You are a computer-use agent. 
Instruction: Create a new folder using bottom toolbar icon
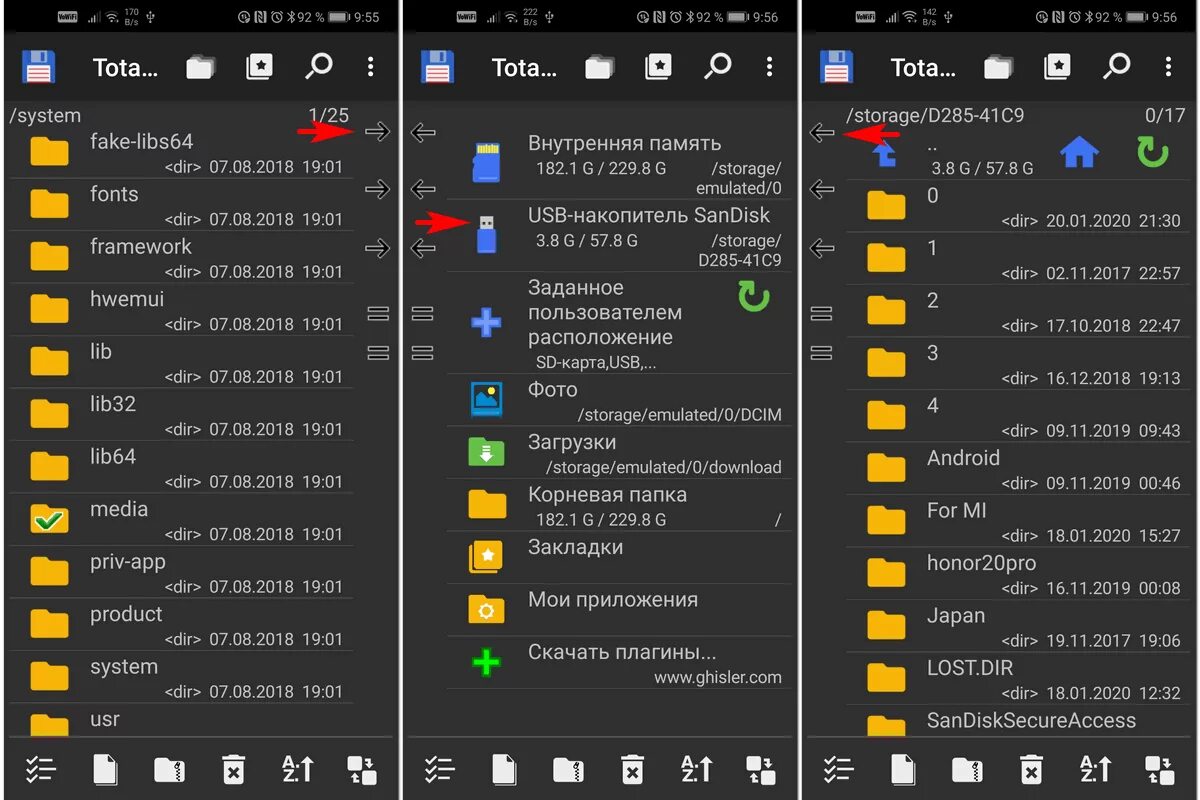[169, 769]
